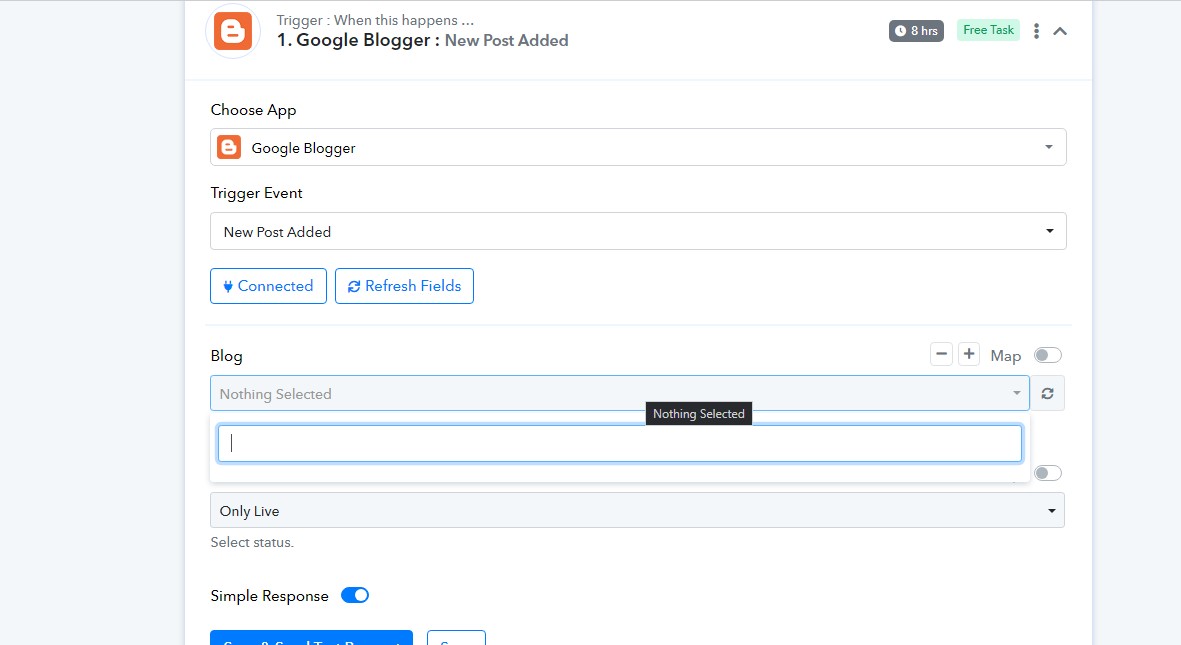This screenshot has height=645, width=1181.
Task: Collapse the trigger step with the chevron
Action: click(1060, 31)
